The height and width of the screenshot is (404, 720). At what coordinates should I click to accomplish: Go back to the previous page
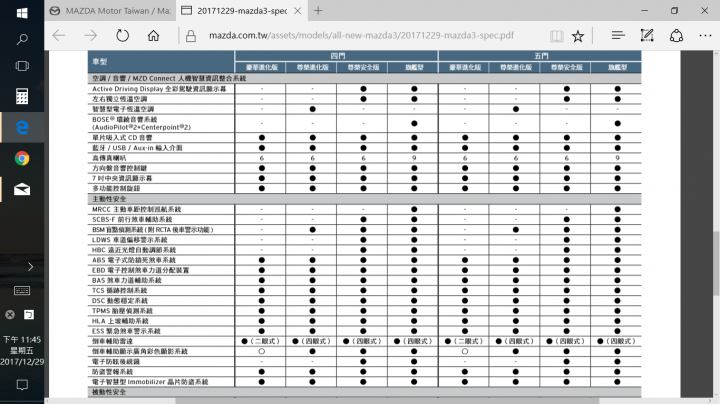59,35
